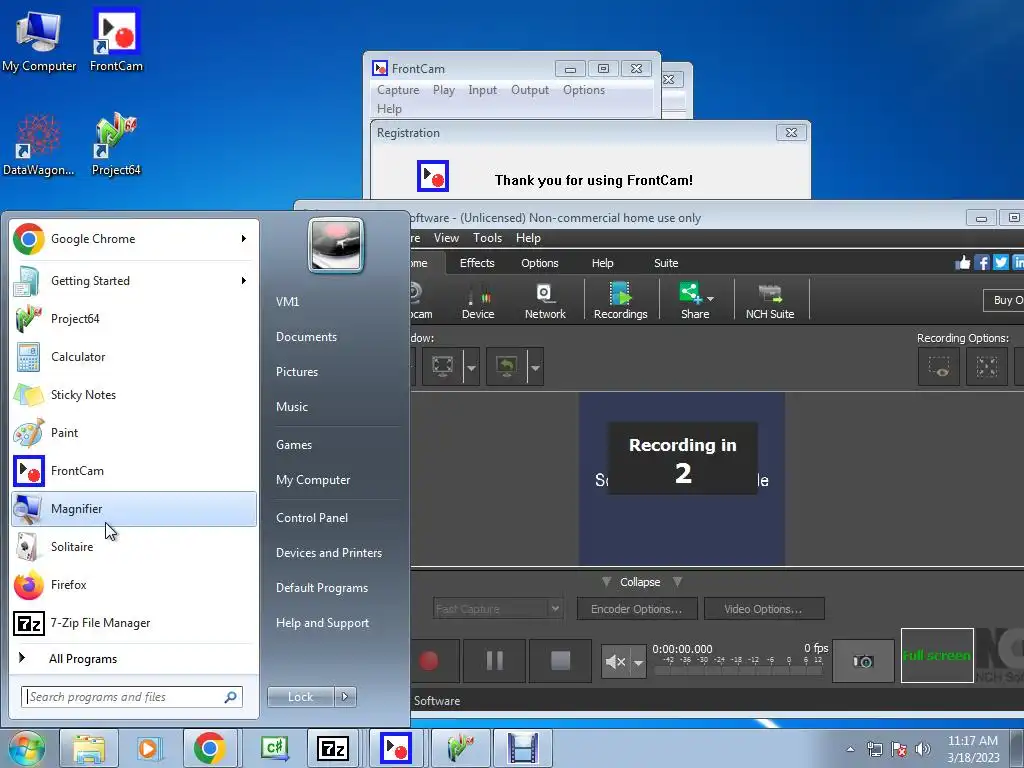Click the Encoder Options... button

pyautogui.click(x=637, y=609)
